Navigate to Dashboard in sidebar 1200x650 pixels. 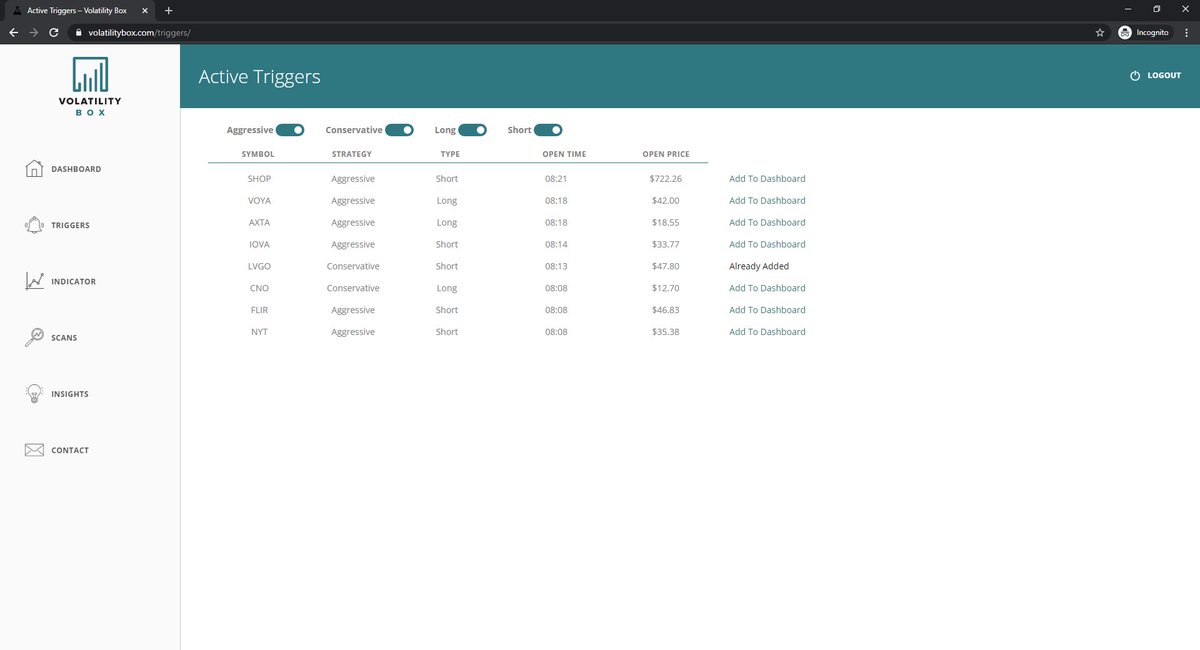click(x=76, y=169)
